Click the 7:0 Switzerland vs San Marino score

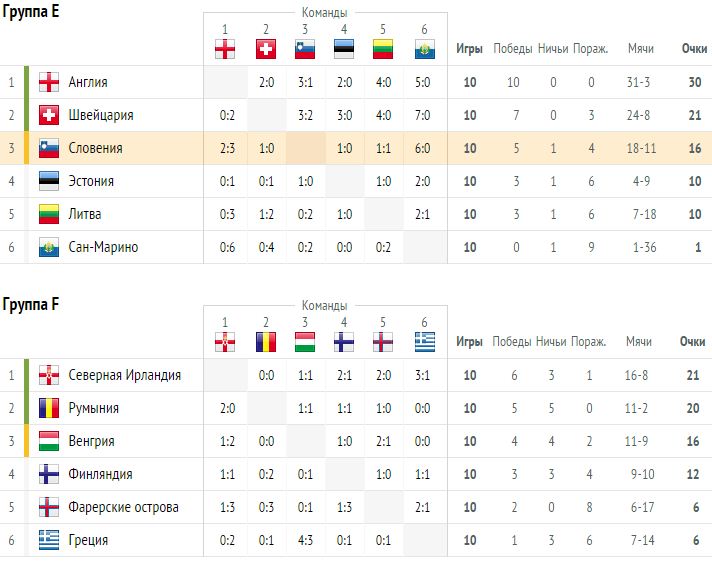(423, 115)
